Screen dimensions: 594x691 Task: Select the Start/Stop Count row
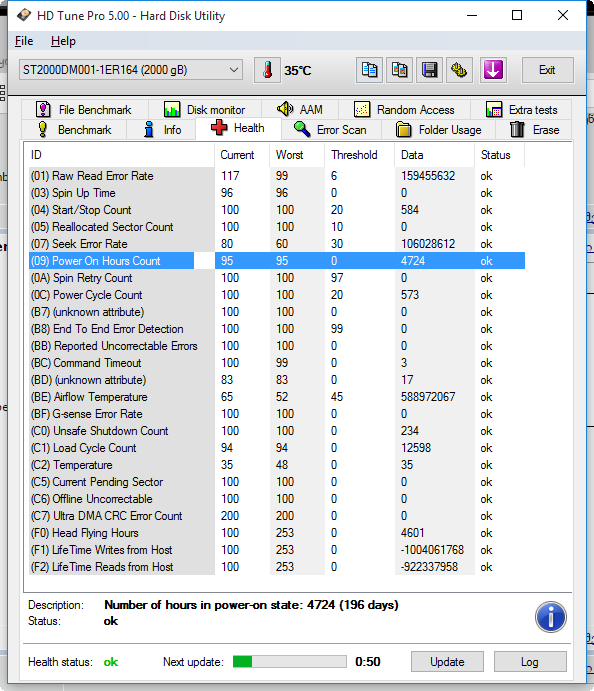(277, 210)
